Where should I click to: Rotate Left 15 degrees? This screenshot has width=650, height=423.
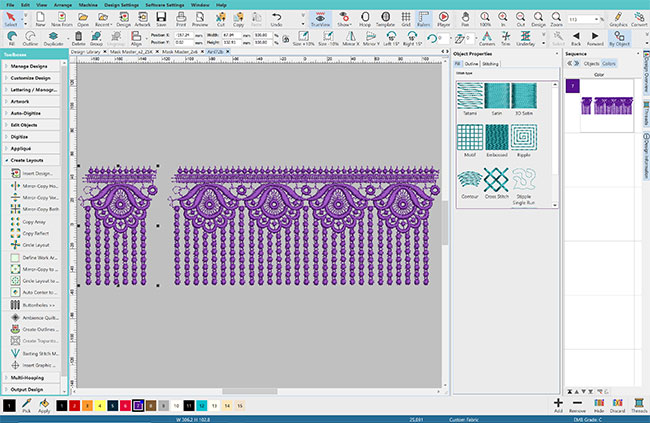click(391, 38)
